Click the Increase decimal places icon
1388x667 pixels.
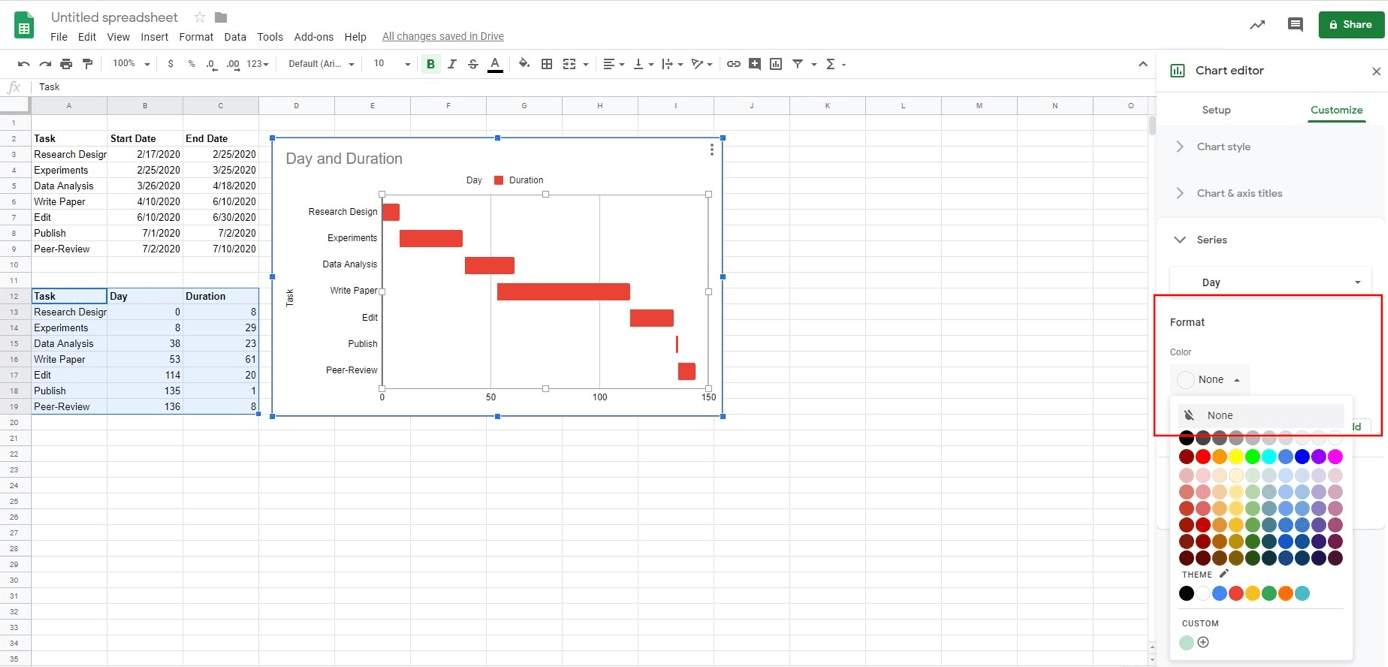click(233, 64)
